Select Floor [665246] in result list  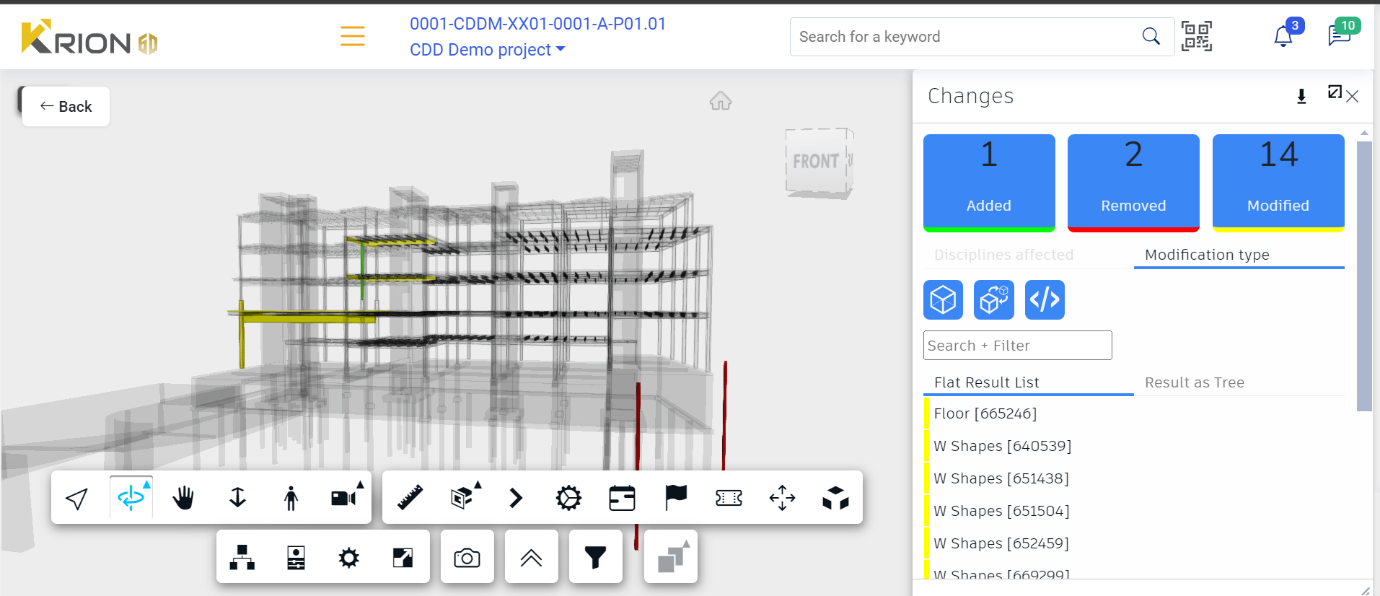coord(985,413)
